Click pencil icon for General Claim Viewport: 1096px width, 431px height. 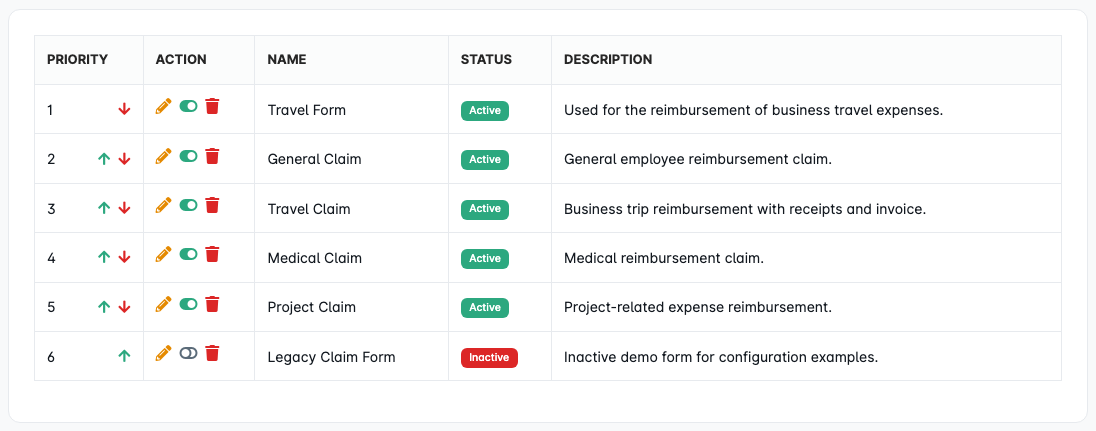point(164,156)
